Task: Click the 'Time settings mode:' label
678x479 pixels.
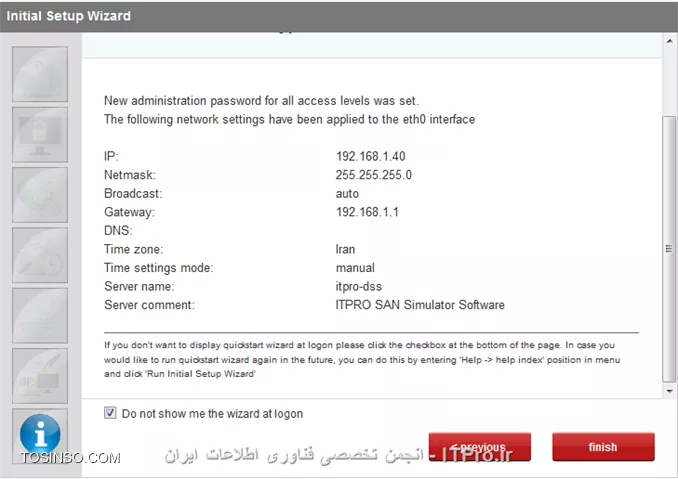Action: coord(159,268)
